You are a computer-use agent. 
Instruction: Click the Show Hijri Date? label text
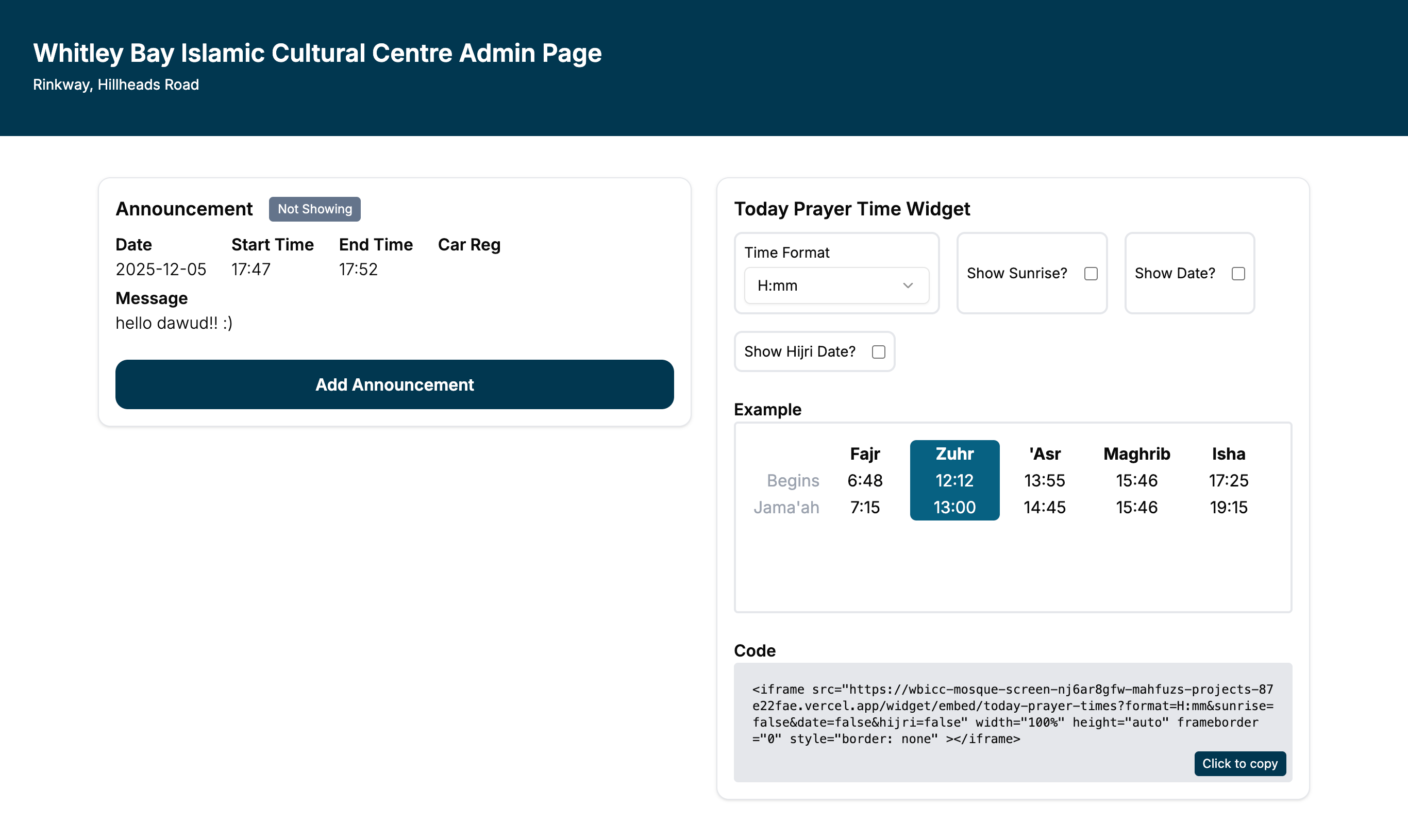pyautogui.click(x=799, y=351)
